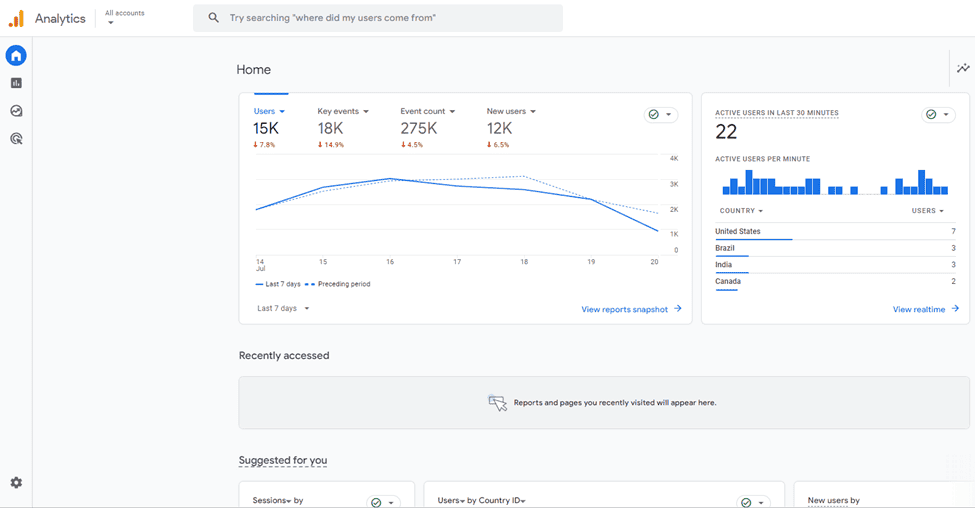Open View reports snapshot link
The height and width of the screenshot is (508, 975).
631,309
